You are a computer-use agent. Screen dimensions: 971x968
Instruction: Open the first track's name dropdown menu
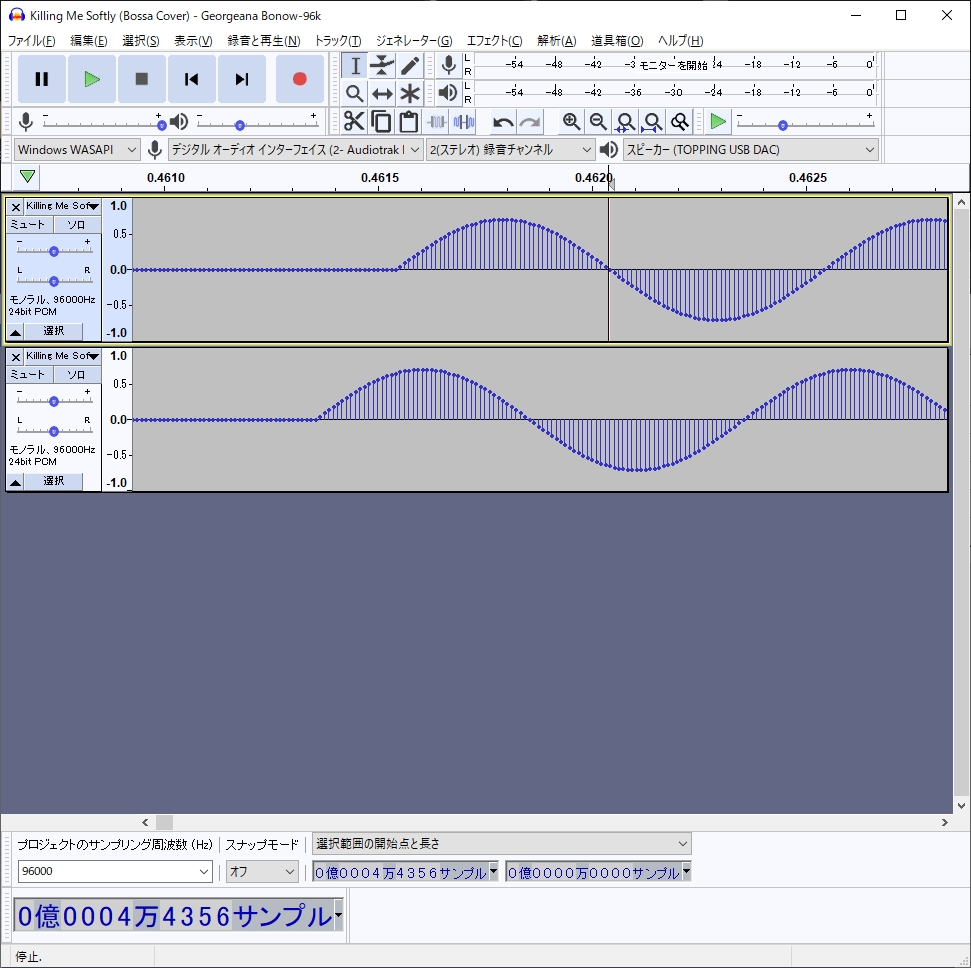(x=63, y=206)
